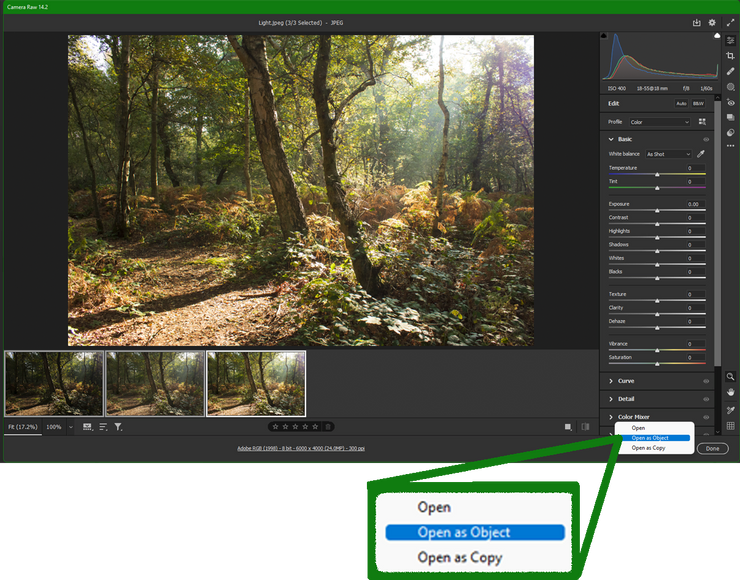Open the zoom level dropdown arrow

tap(71, 427)
